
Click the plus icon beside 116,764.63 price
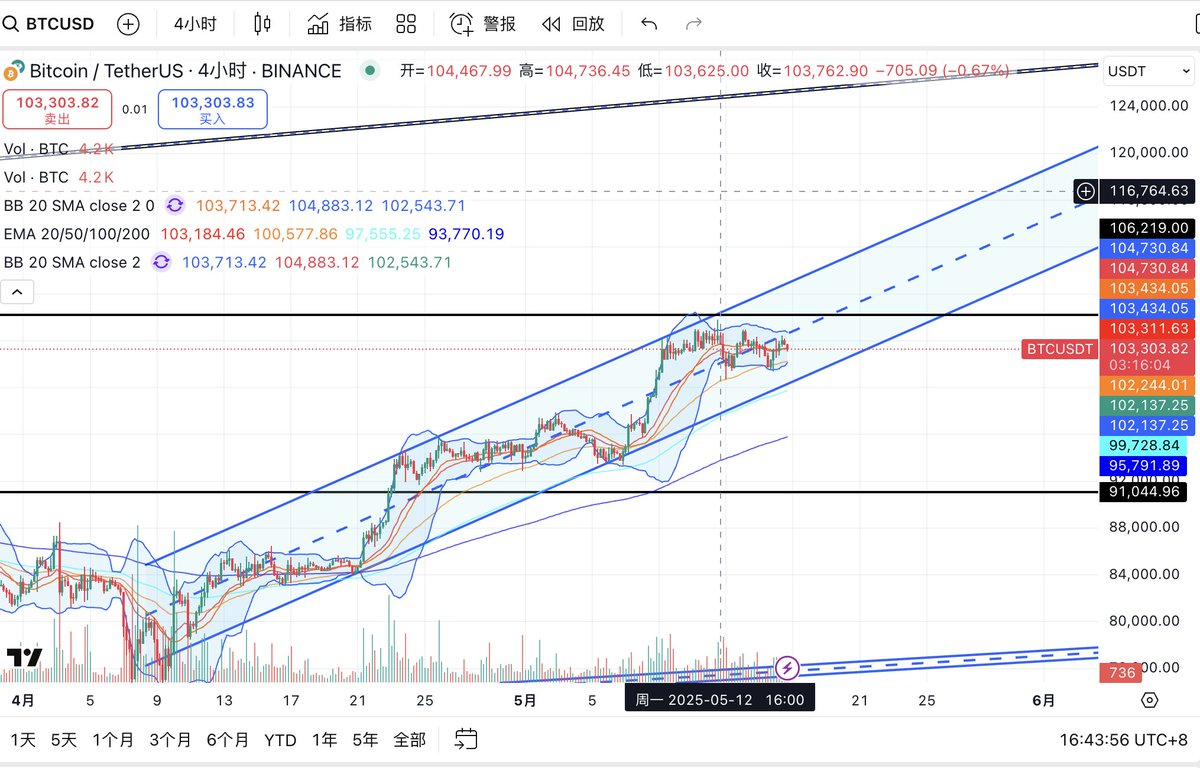tap(1086, 191)
